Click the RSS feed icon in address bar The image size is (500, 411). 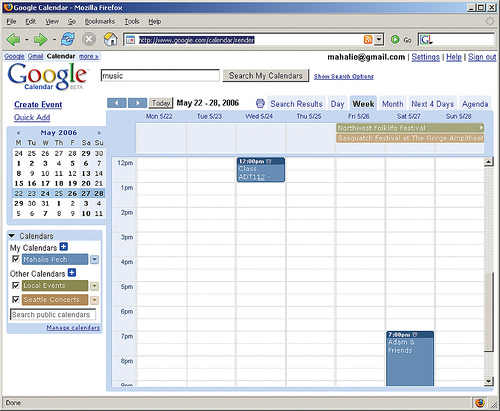pos(368,40)
